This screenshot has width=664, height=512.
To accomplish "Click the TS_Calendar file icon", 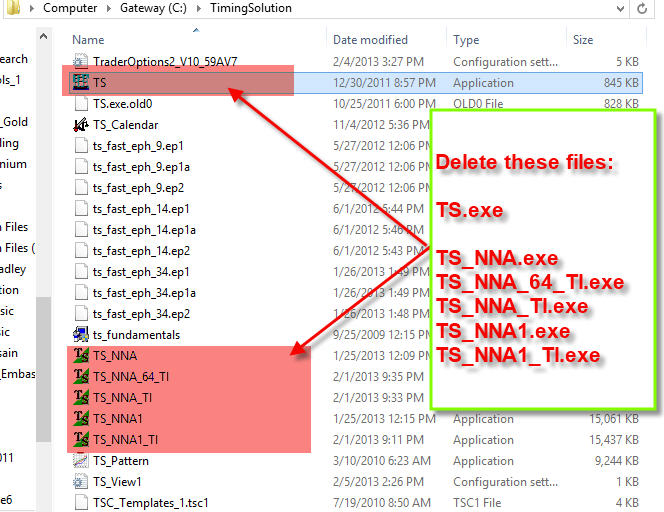I will click(81, 125).
